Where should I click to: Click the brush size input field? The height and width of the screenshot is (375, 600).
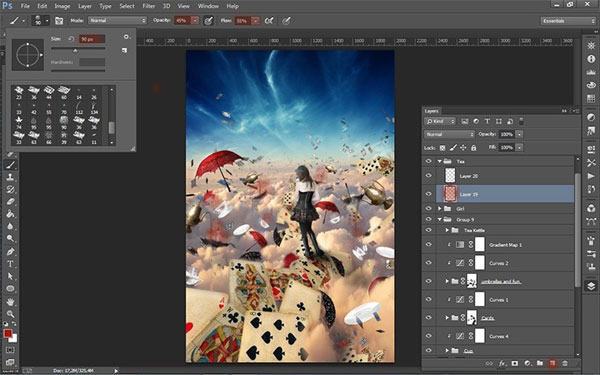(92, 39)
